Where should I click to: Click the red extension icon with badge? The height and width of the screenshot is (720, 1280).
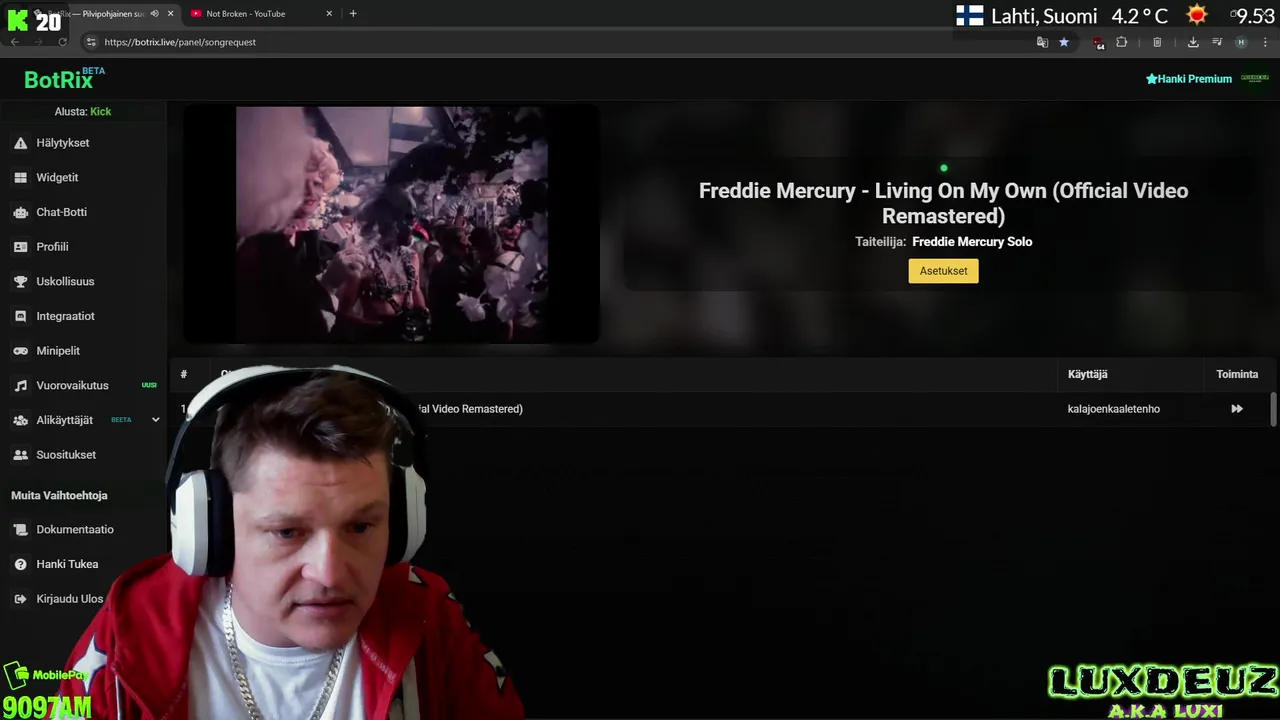(x=1099, y=42)
